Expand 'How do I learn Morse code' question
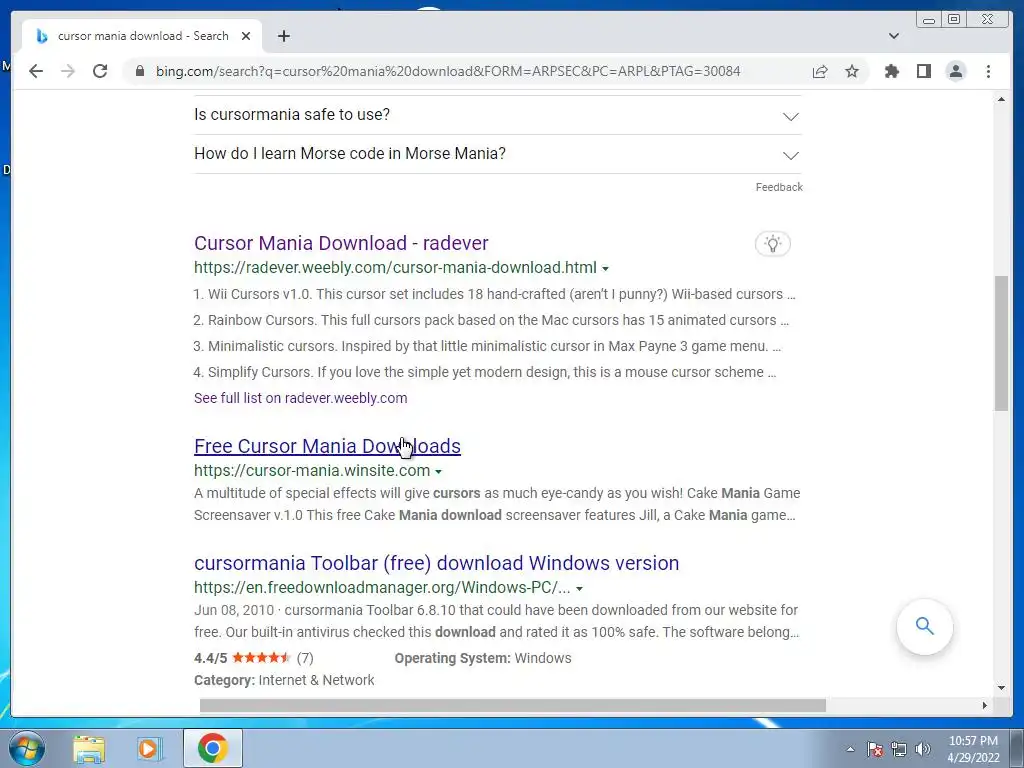1024x768 pixels. [x=498, y=154]
